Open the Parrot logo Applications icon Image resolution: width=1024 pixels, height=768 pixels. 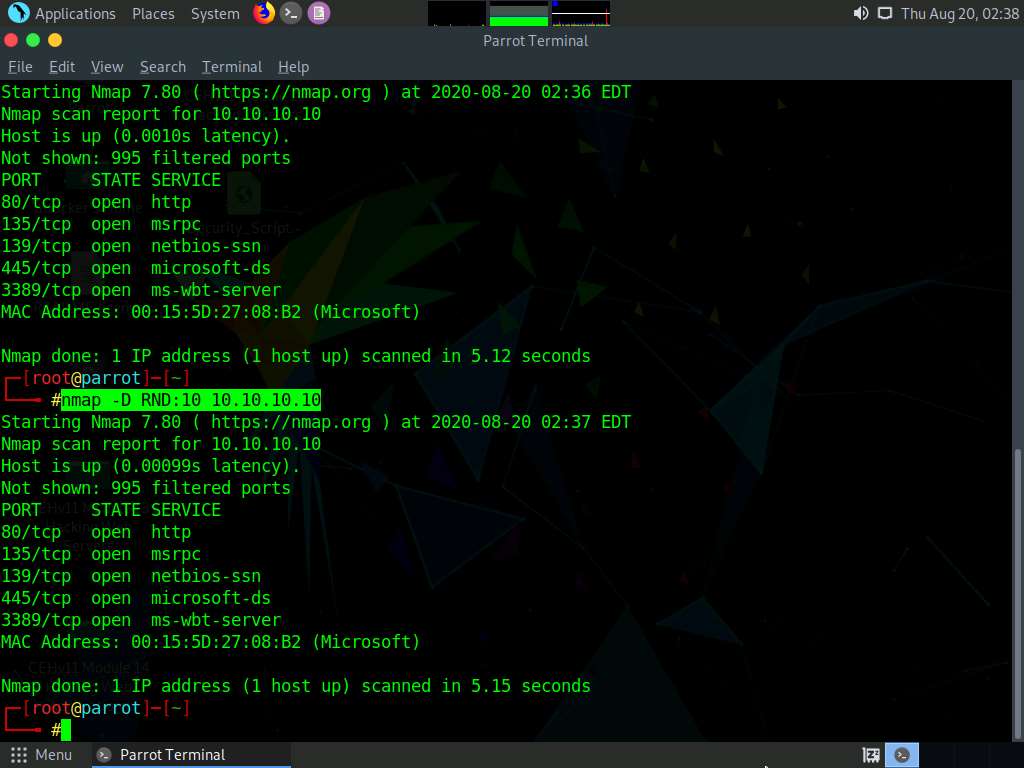(18, 13)
